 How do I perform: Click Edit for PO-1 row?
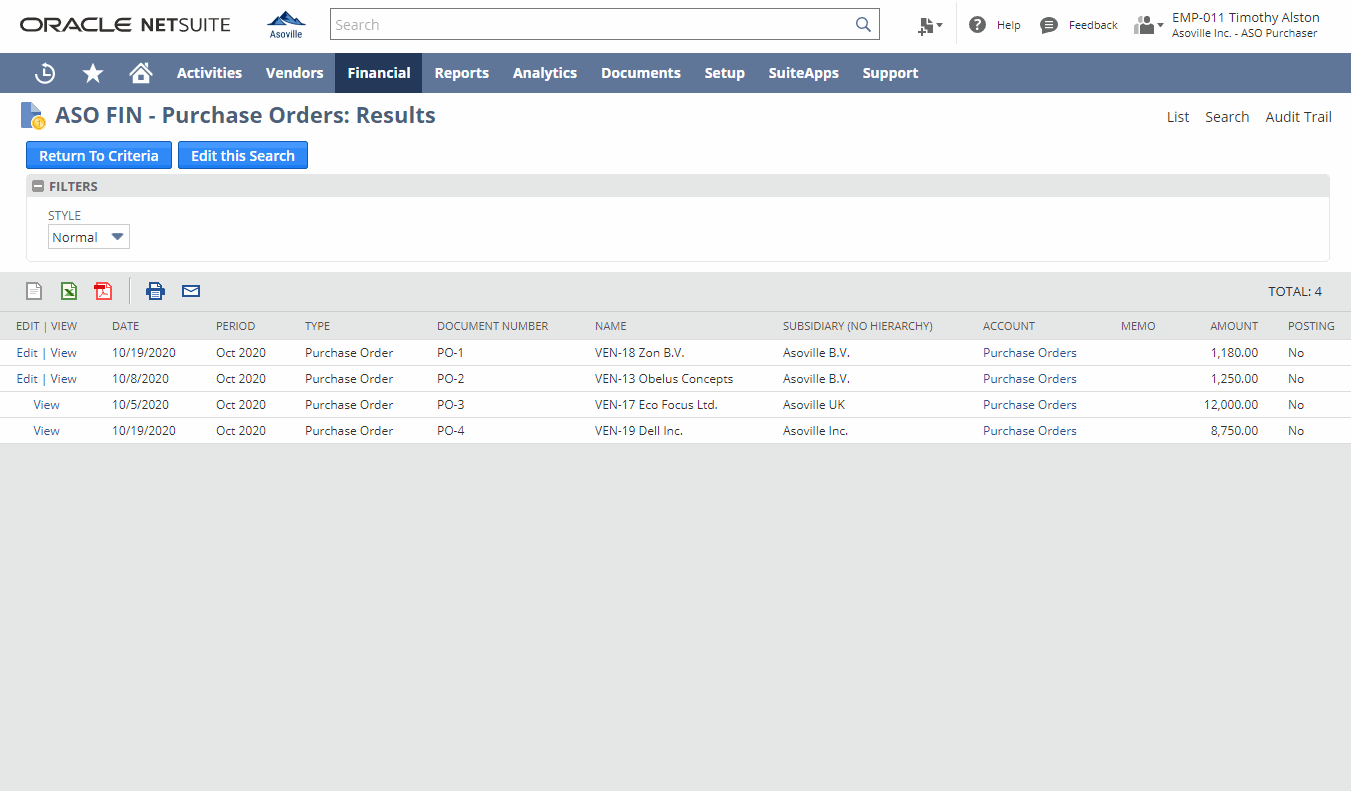tap(27, 353)
